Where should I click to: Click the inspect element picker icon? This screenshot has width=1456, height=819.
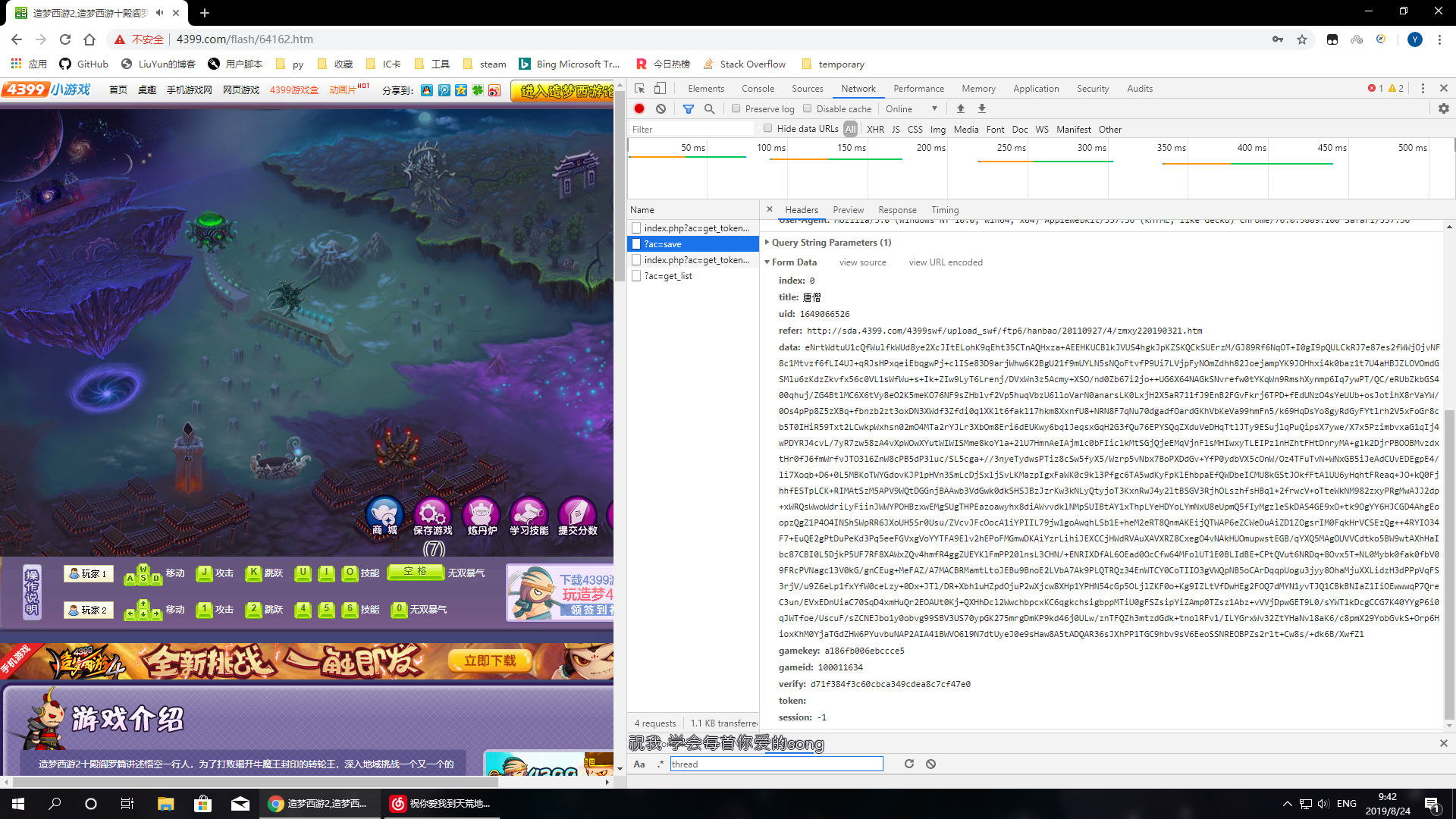[640, 88]
